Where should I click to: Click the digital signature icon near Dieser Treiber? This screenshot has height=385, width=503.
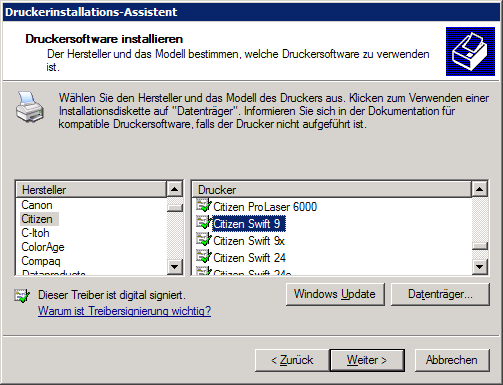point(22,296)
